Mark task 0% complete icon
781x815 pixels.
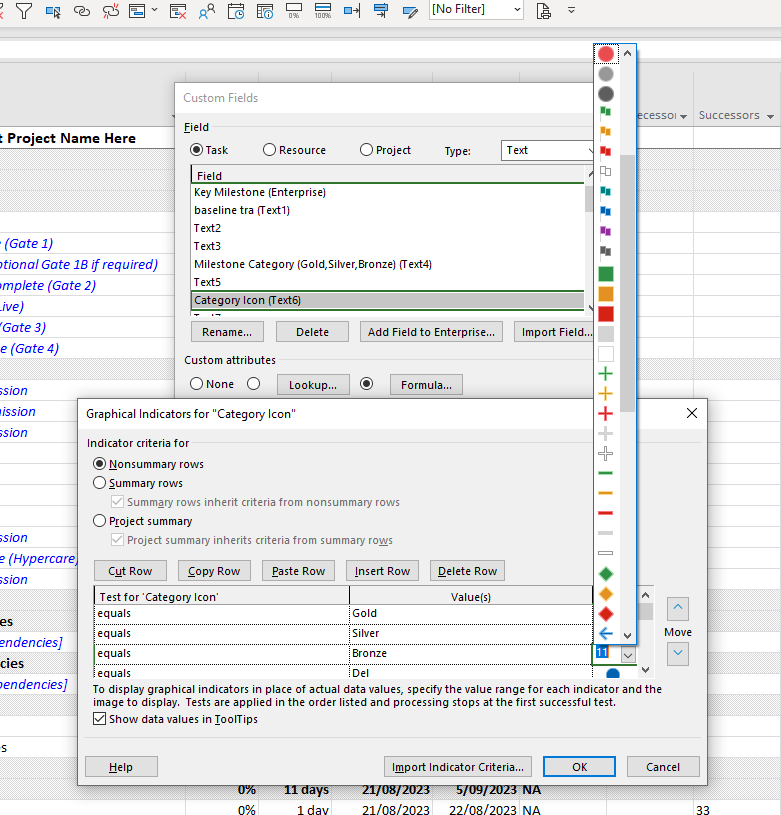point(294,11)
